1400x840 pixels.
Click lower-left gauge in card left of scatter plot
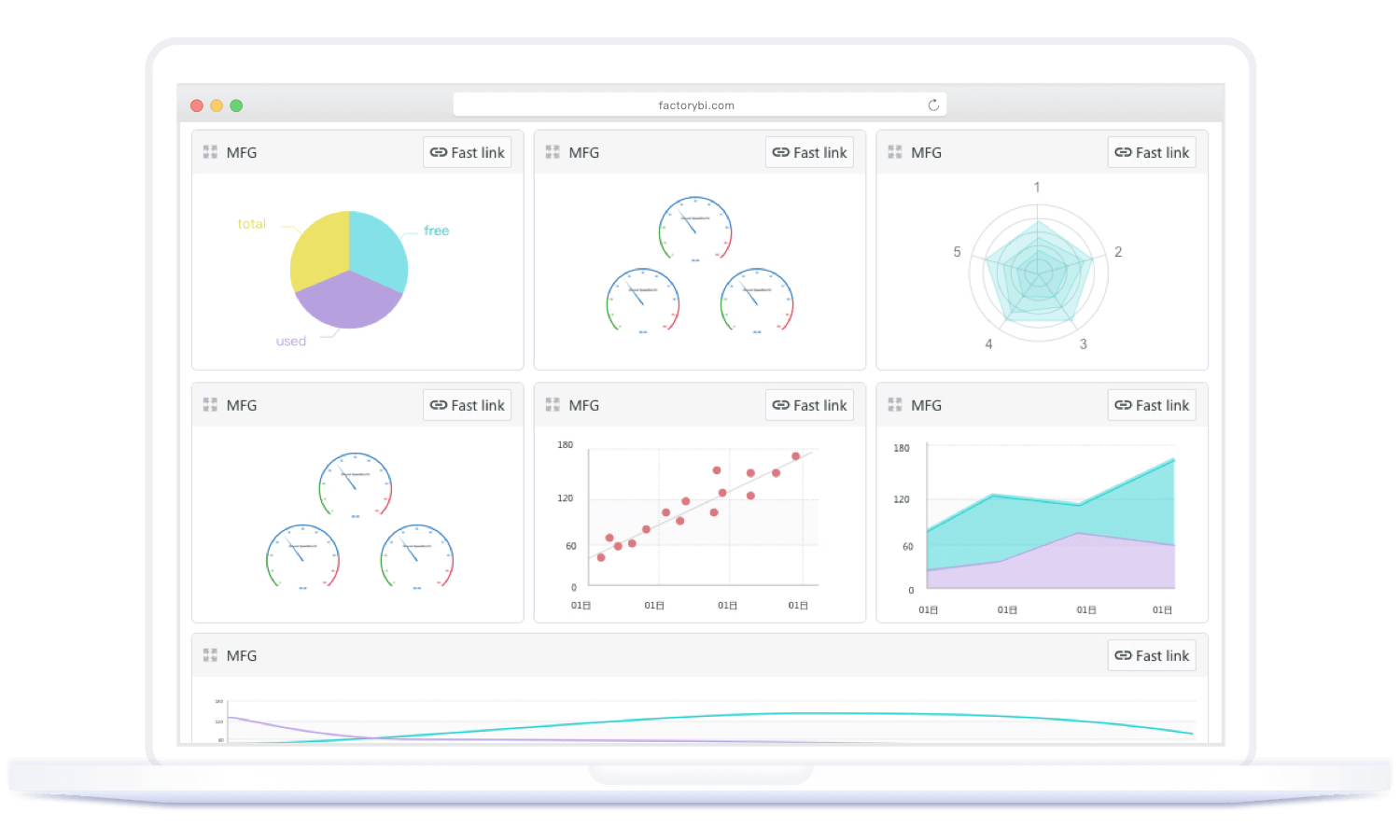(303, 557)
